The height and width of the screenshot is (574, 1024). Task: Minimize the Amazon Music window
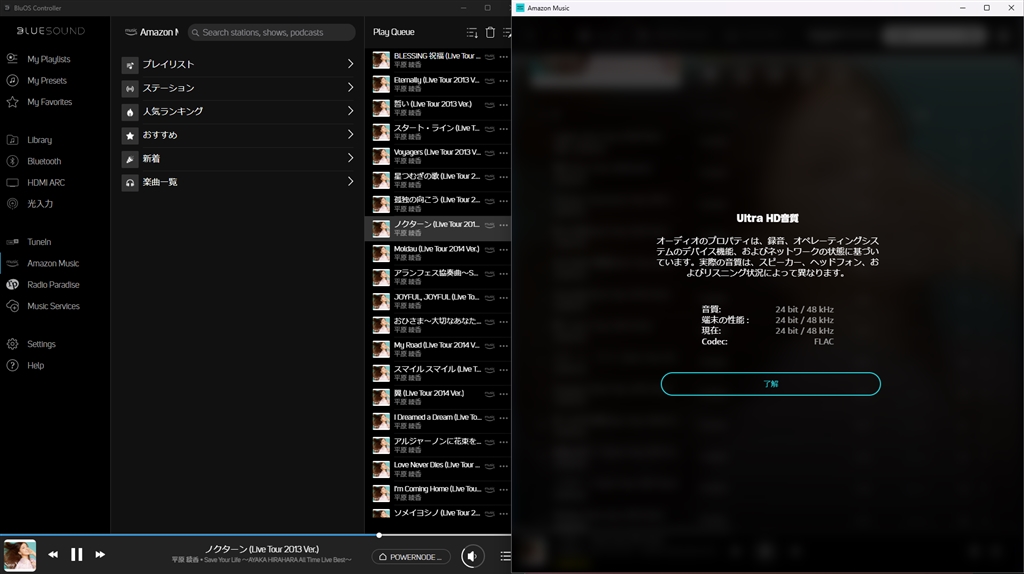963,8
